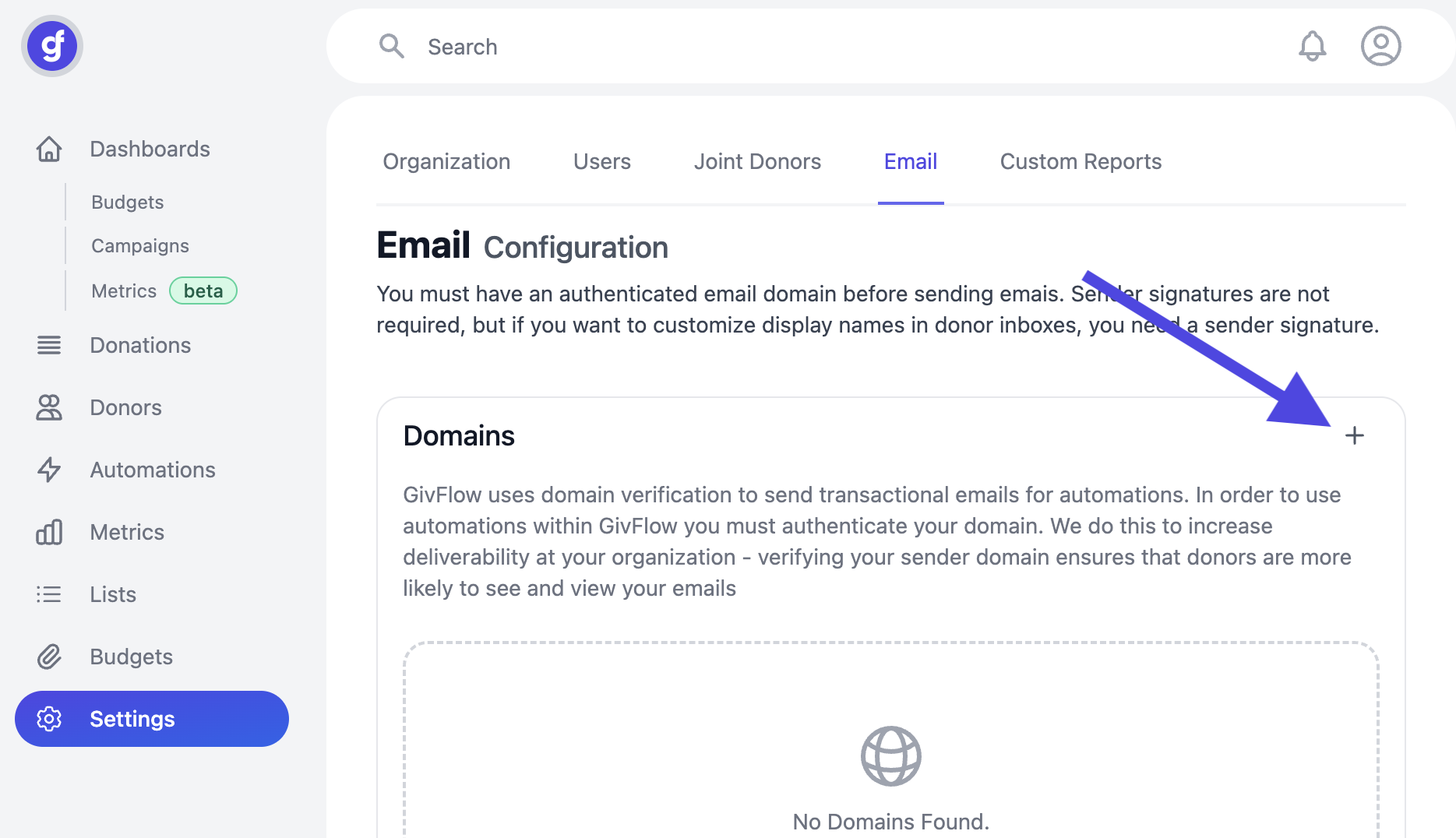Click the Domains section heading
Image resolution: width=1456 pixels, height=838 pixels.
[459, 435]
